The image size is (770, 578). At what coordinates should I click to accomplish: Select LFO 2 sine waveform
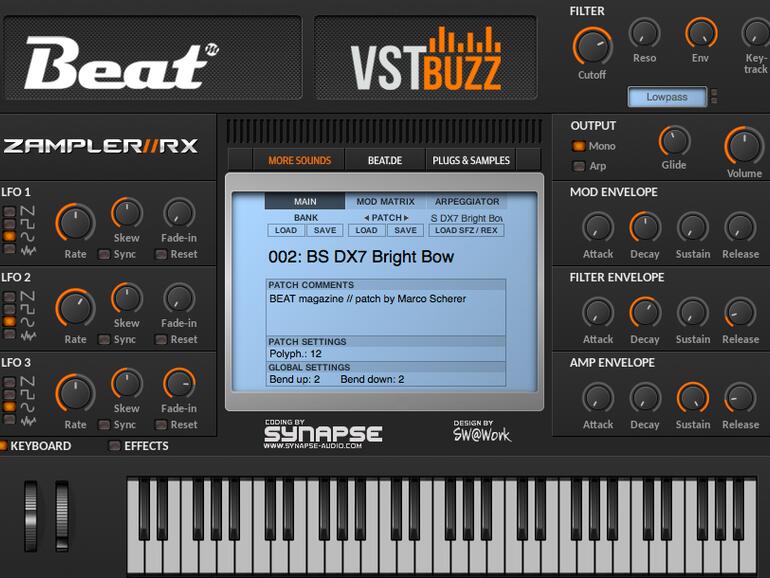point(9,322)
